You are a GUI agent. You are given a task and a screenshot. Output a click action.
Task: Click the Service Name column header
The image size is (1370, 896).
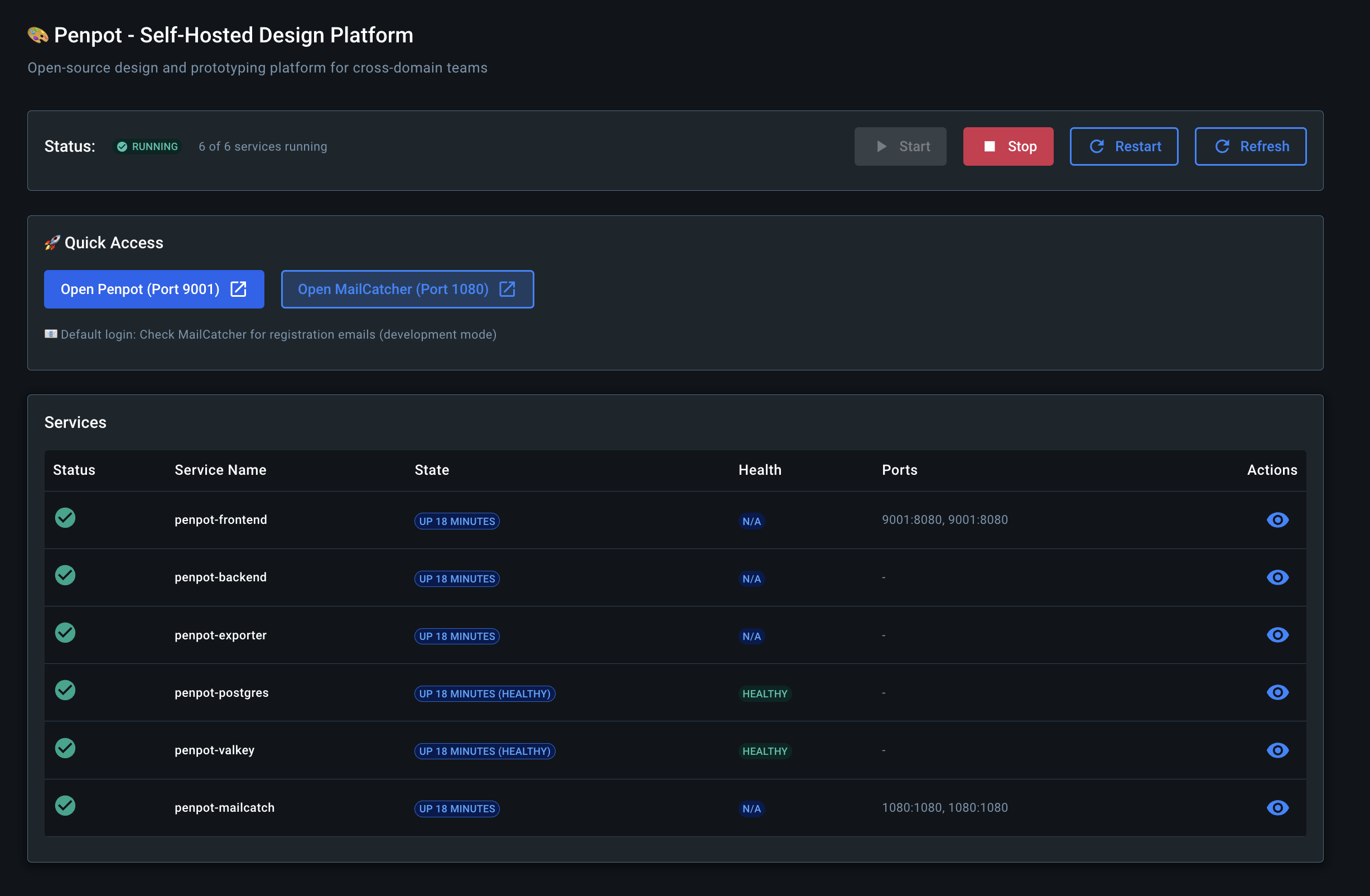(x=220, y=470)
